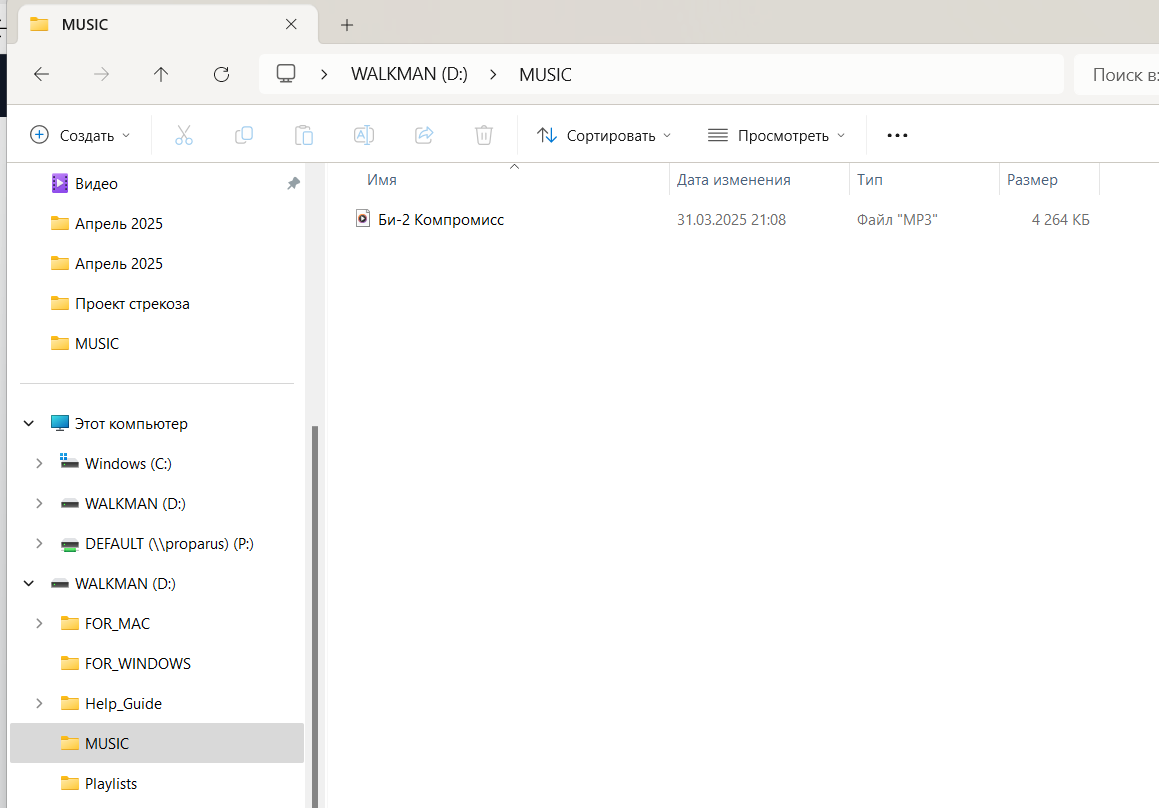Click the date 31.03.2025 21:08
Screen dimensions: 1159x808
point(731,220)
